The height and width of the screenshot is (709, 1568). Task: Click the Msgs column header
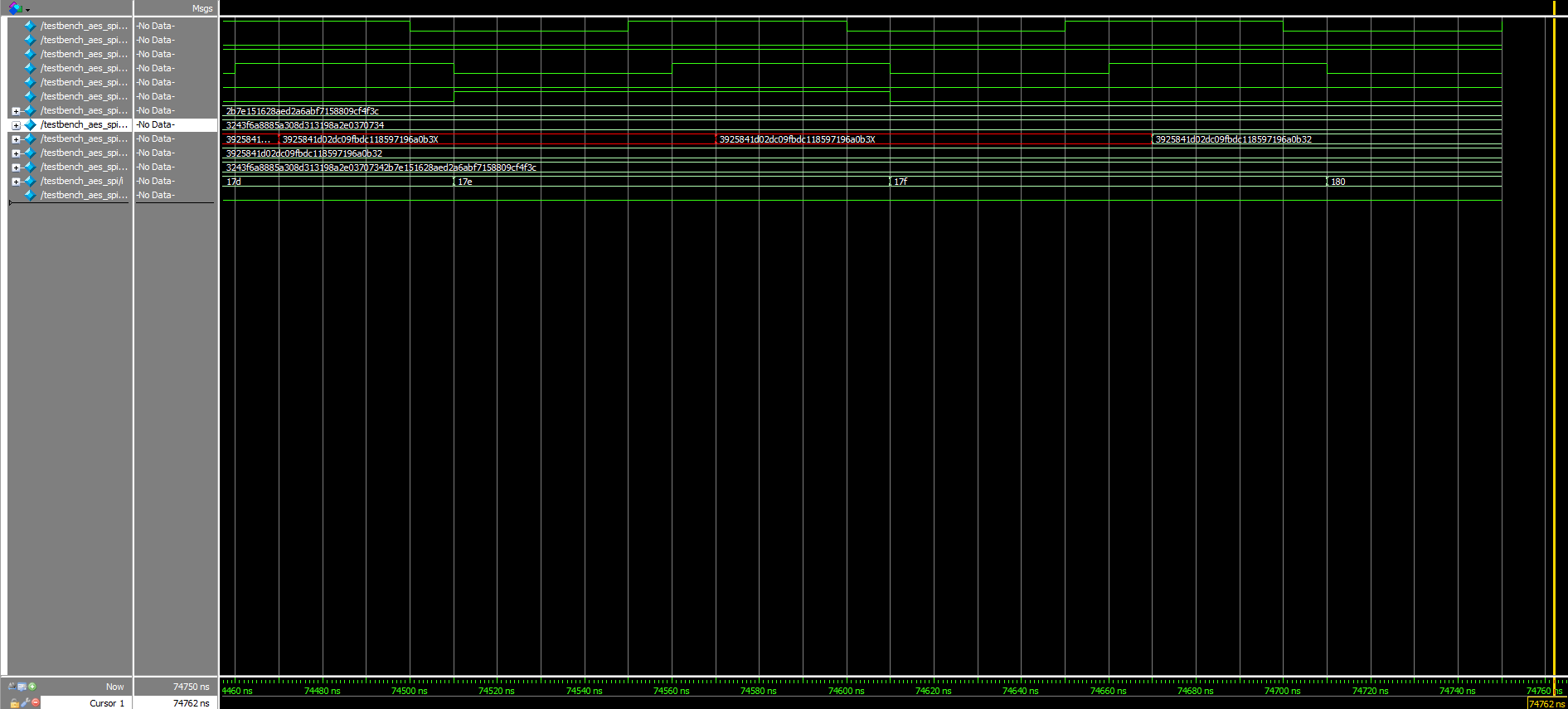point(201,8)
